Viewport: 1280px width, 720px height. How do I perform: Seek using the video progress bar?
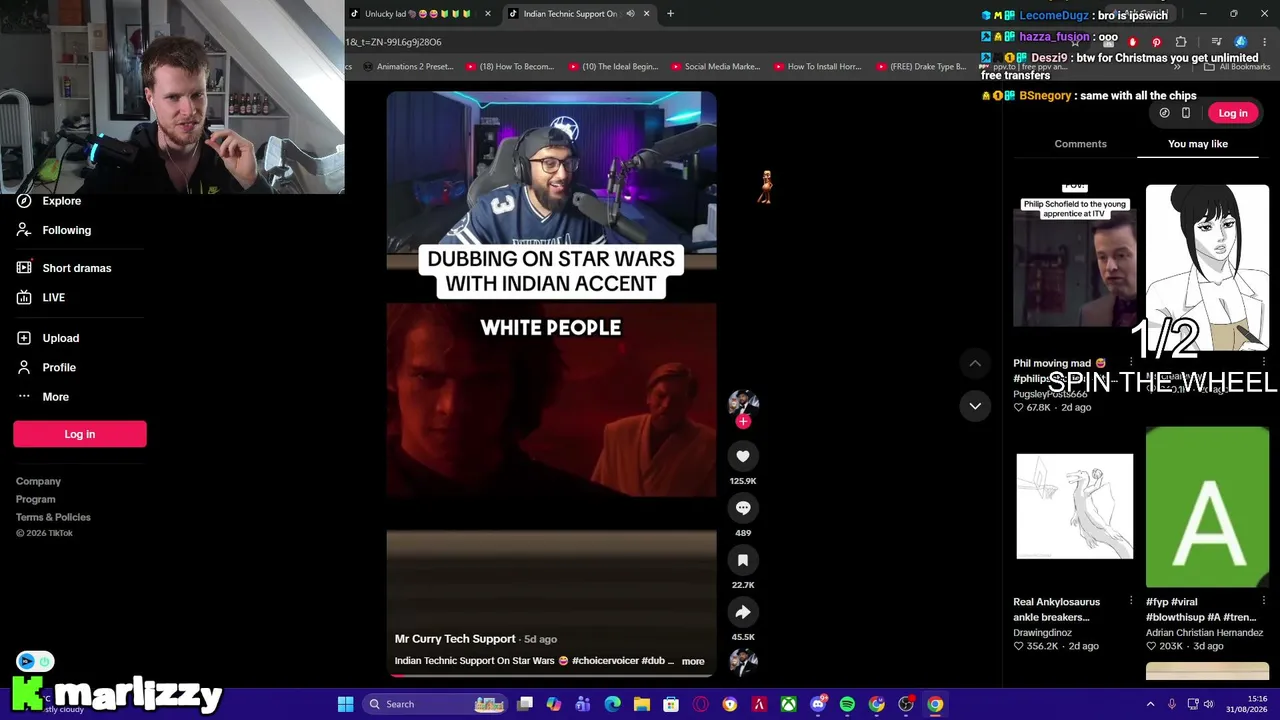[x=551, y=675]
